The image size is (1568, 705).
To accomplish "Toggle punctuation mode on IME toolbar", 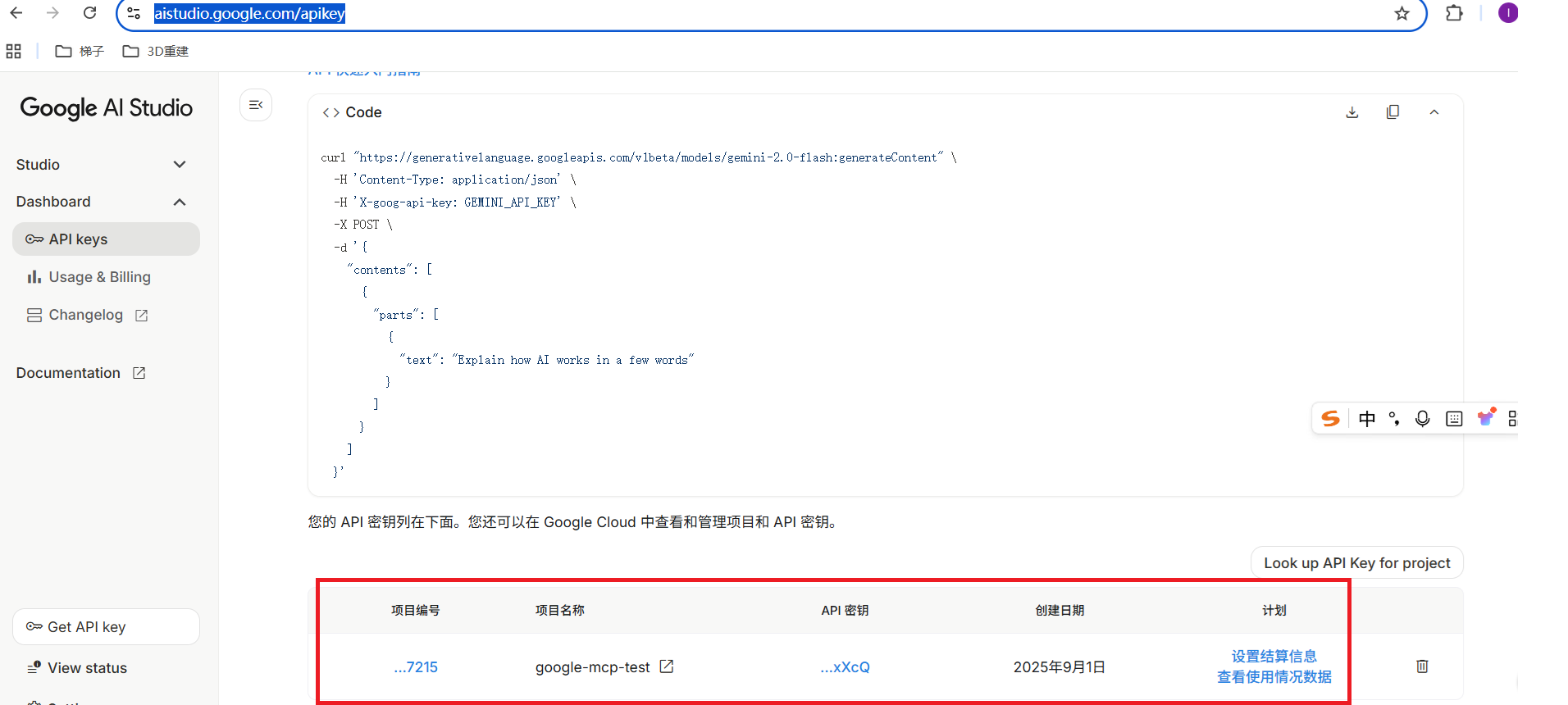I will [1394, 419].
